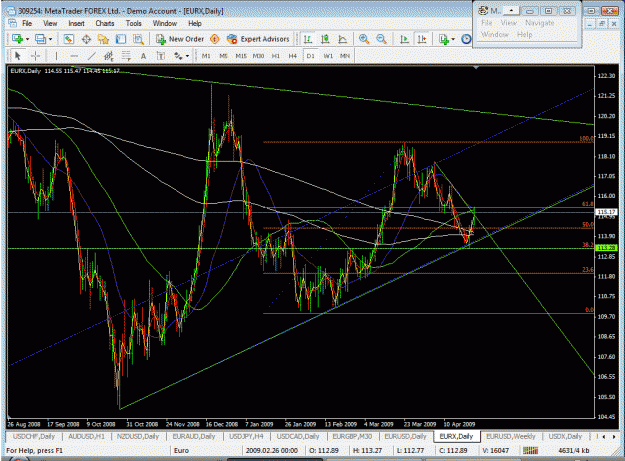
Task: Open the Help menu in MetaTrader
Action: 195,24
